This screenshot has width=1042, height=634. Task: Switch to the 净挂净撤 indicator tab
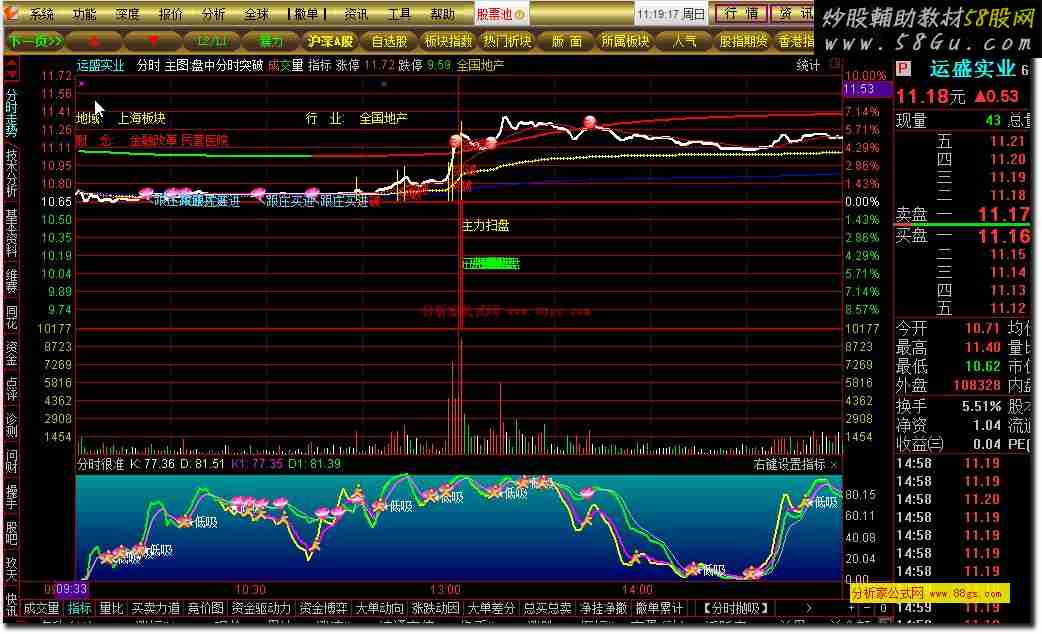(603, 607)
